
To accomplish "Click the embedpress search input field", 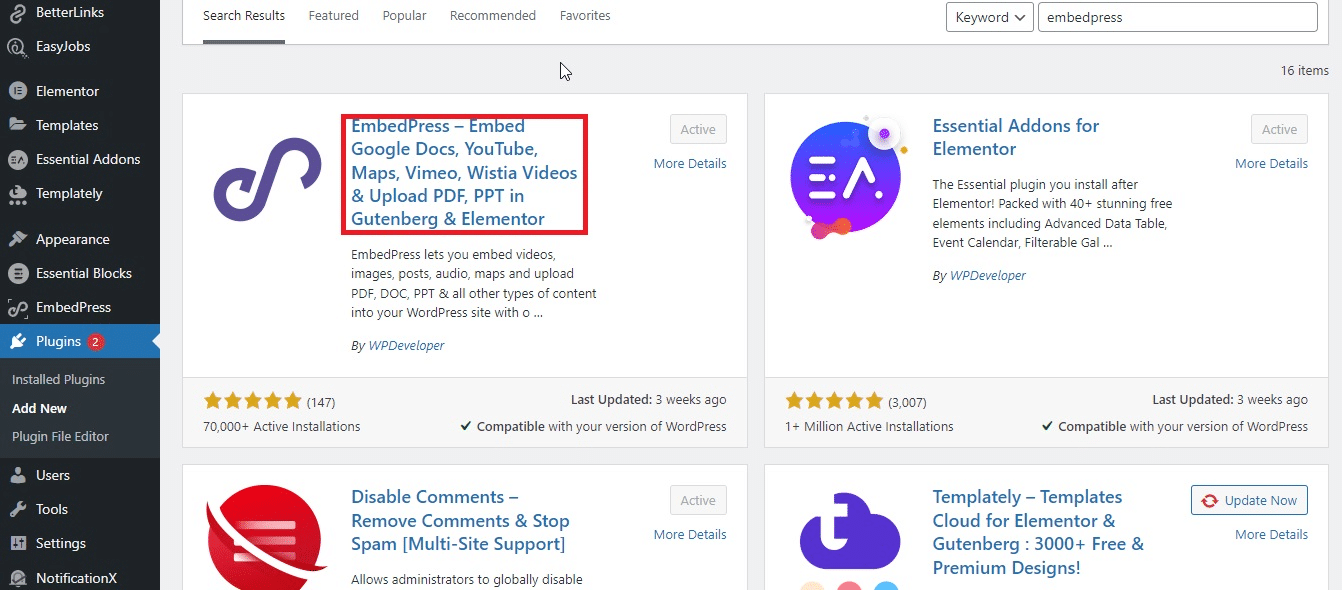I will (x=1177, y=17).
